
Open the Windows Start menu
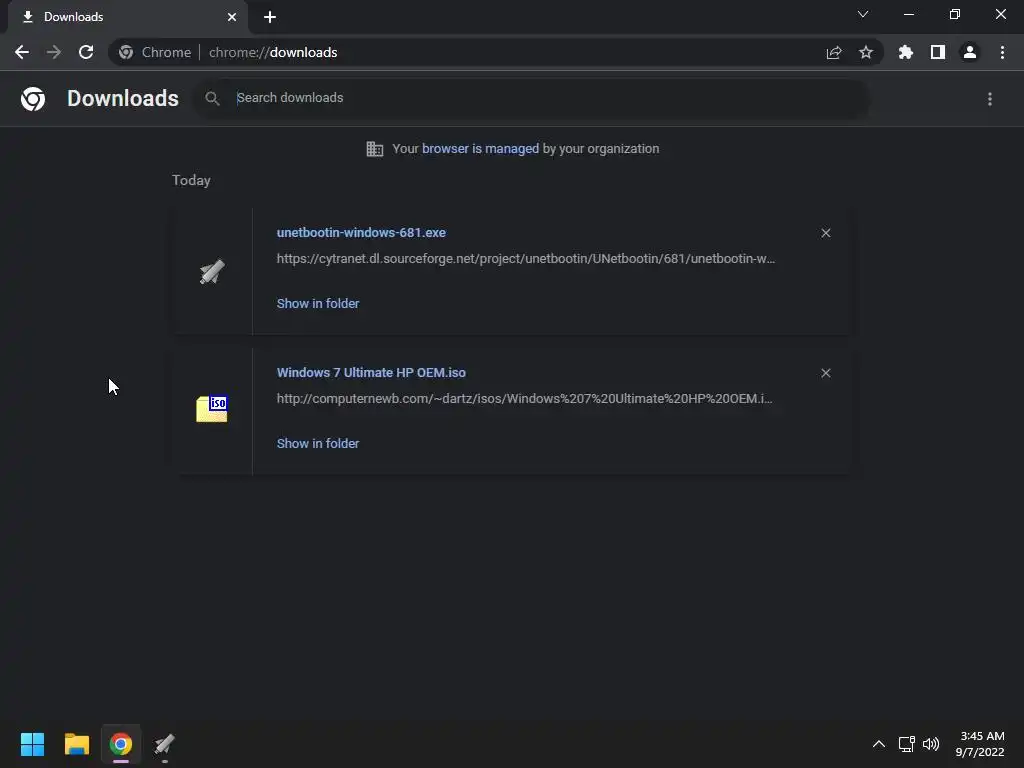click(32, 744)
